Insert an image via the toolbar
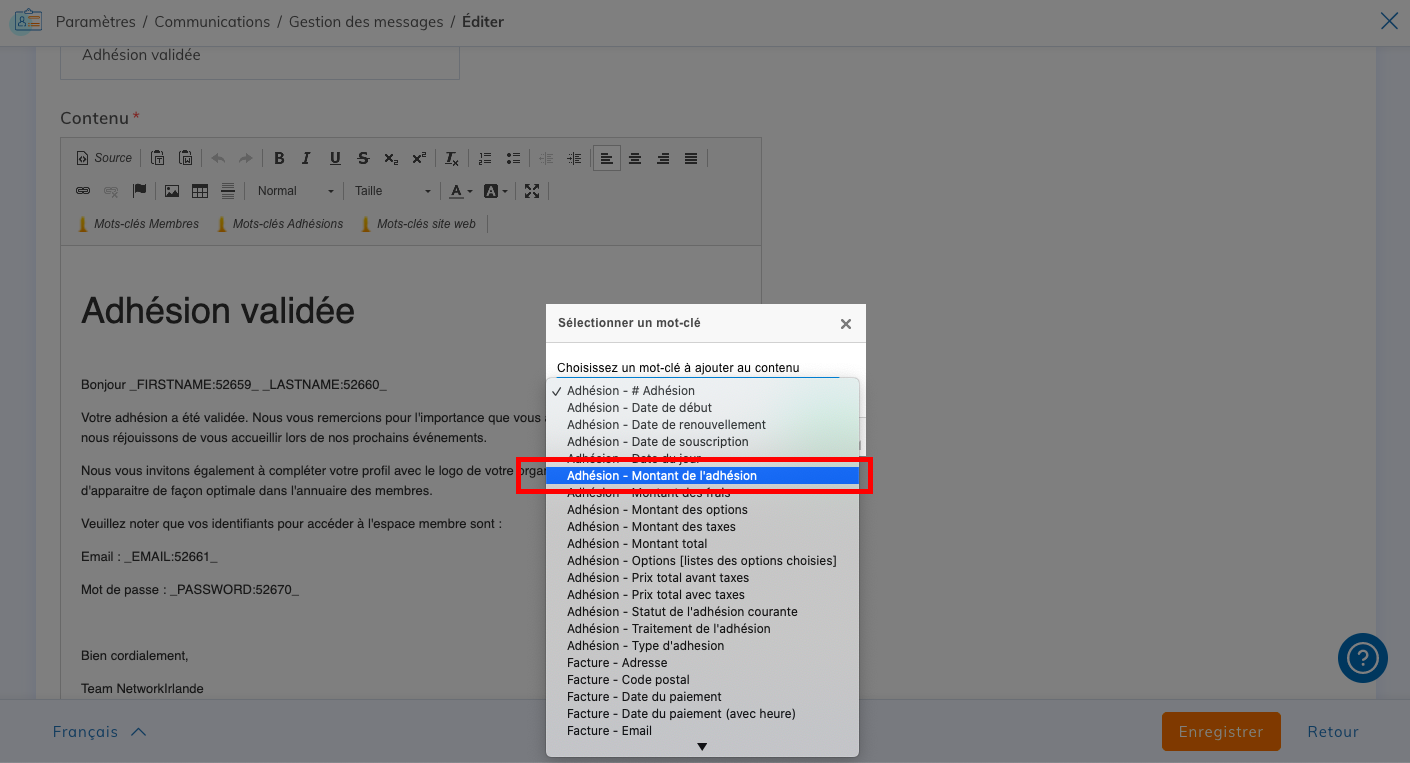 pyautogui.click(x=172, y=191)
